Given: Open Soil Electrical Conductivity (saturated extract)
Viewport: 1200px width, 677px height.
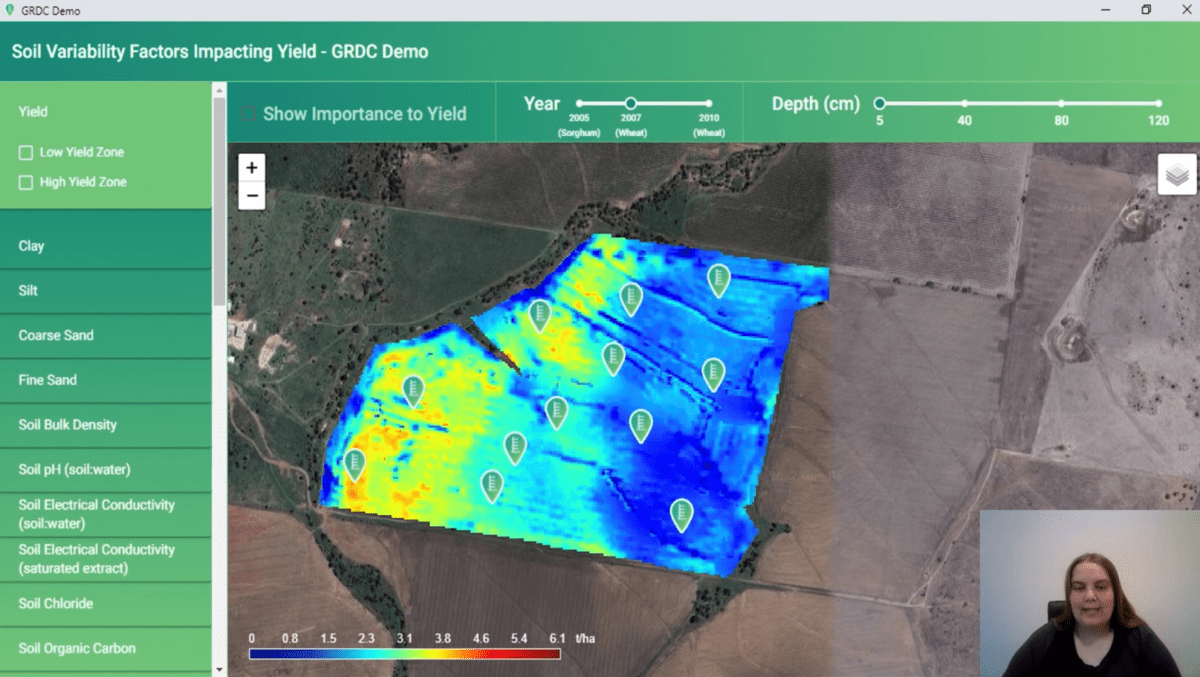Looking at the screenshot, I should click(105, 559).
